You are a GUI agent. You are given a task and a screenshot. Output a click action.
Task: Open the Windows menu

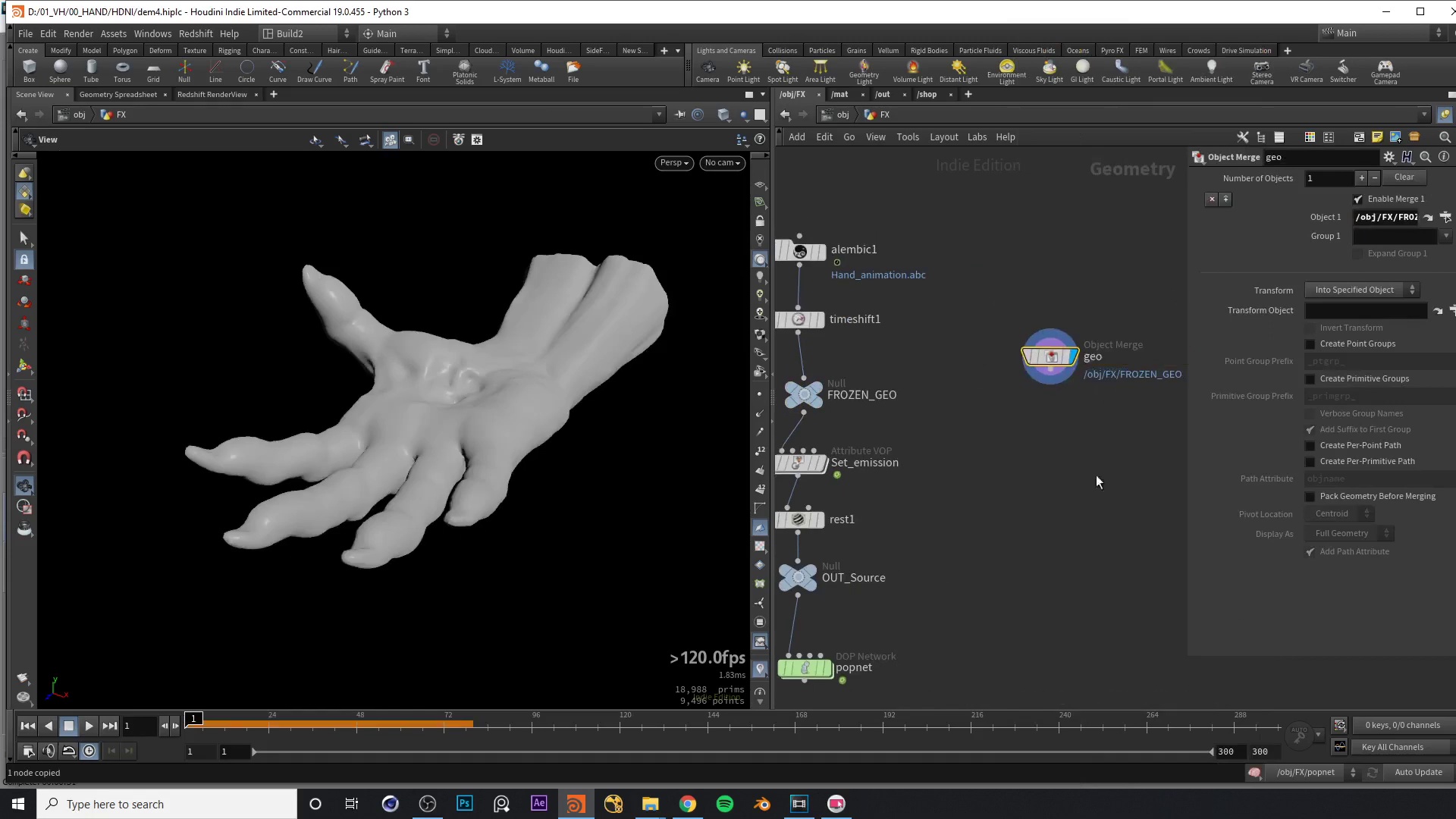(152, 33)
